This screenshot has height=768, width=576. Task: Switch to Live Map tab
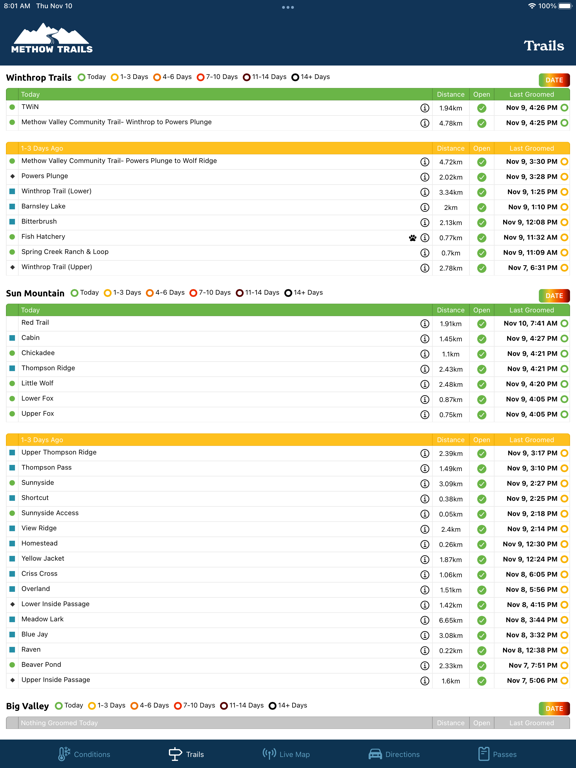287,754
